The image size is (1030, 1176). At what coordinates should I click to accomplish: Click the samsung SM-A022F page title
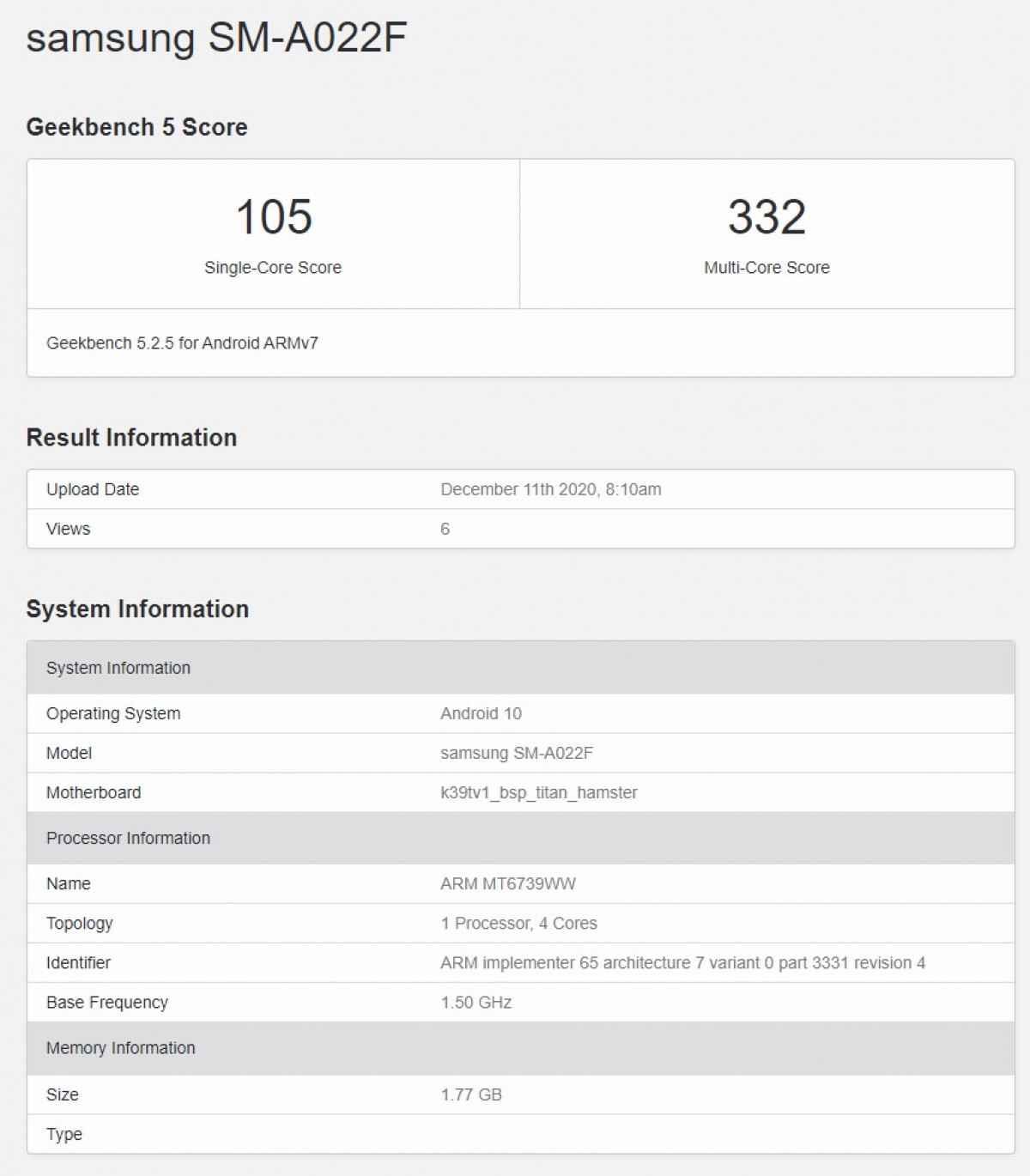(x=216, y=39)
